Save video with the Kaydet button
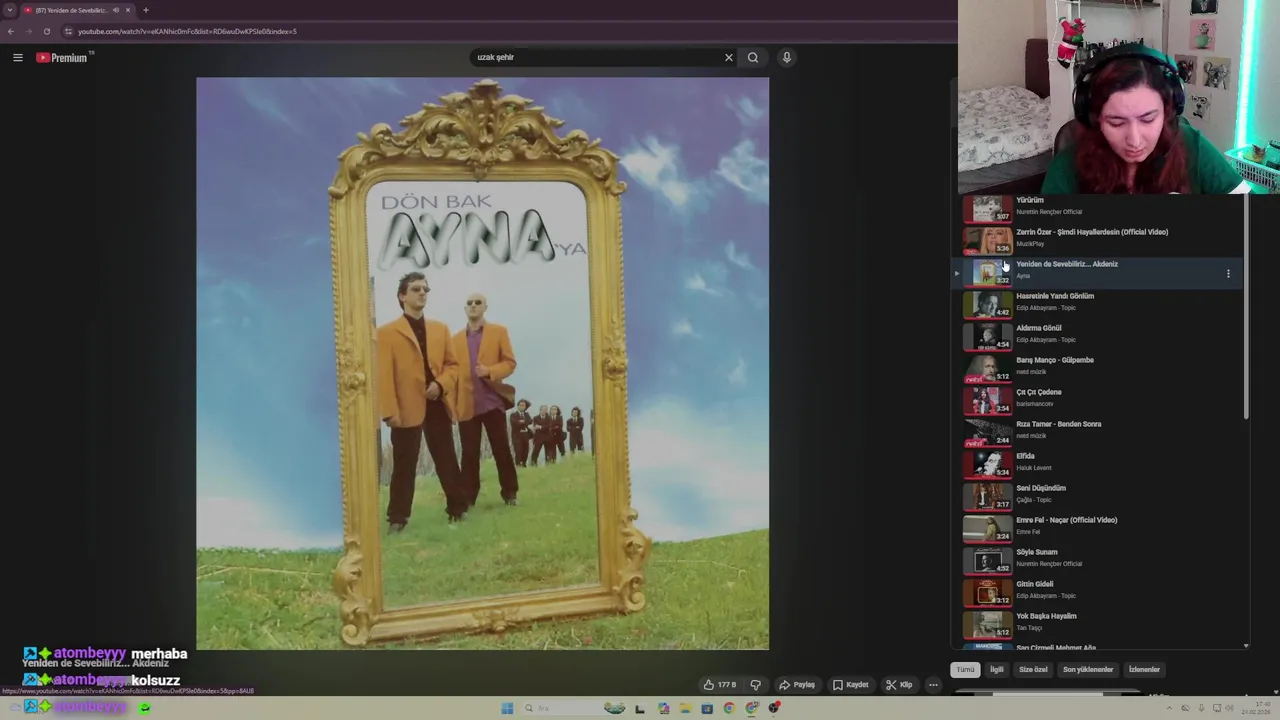Viewport: 1280px width, 720px height. point(851,685)
